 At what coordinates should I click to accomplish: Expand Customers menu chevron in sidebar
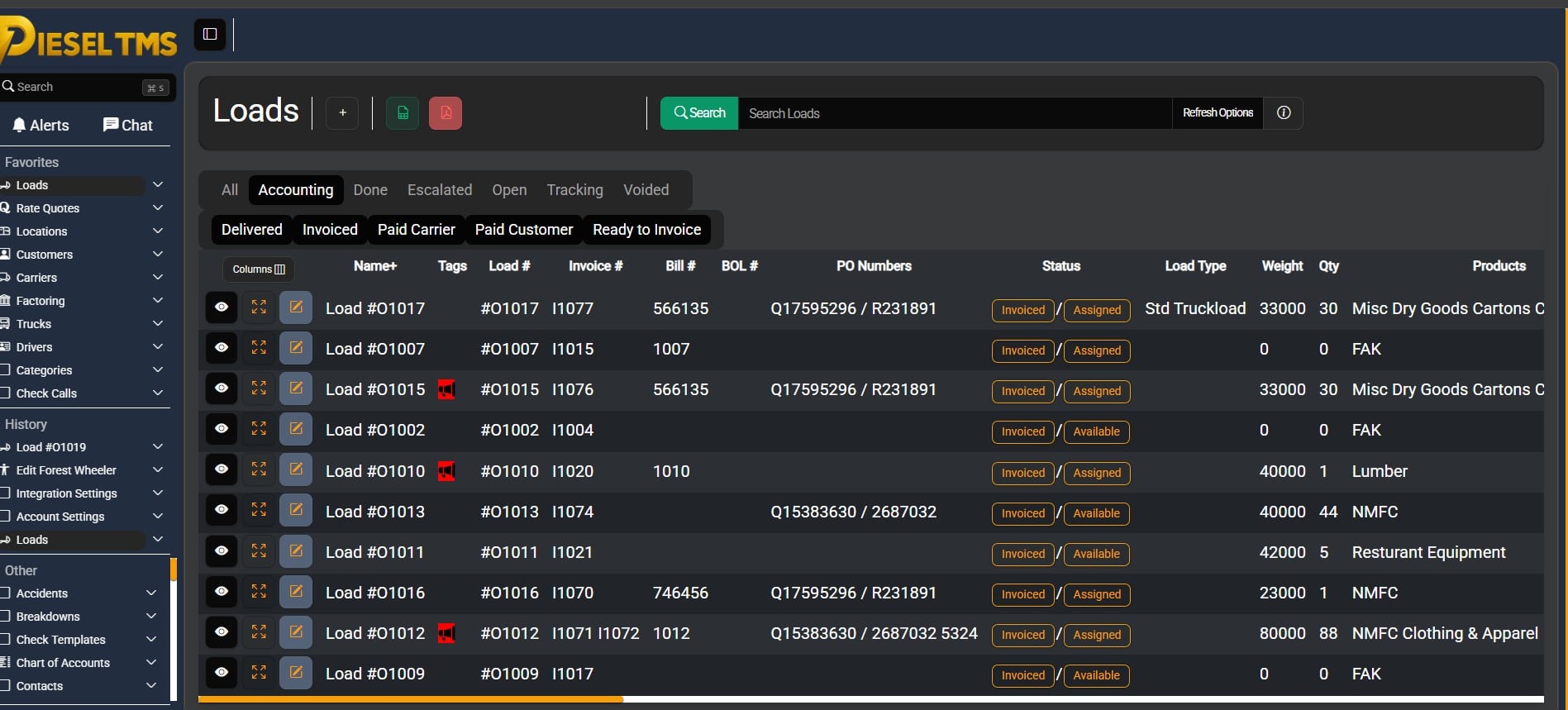point(158,255)
